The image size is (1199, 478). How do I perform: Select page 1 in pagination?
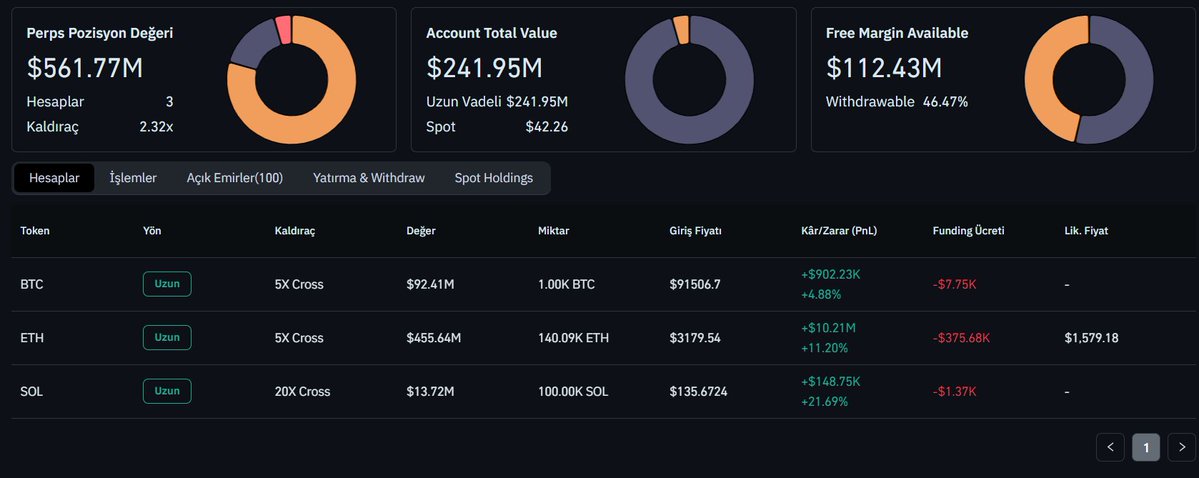pos(1145,447)
